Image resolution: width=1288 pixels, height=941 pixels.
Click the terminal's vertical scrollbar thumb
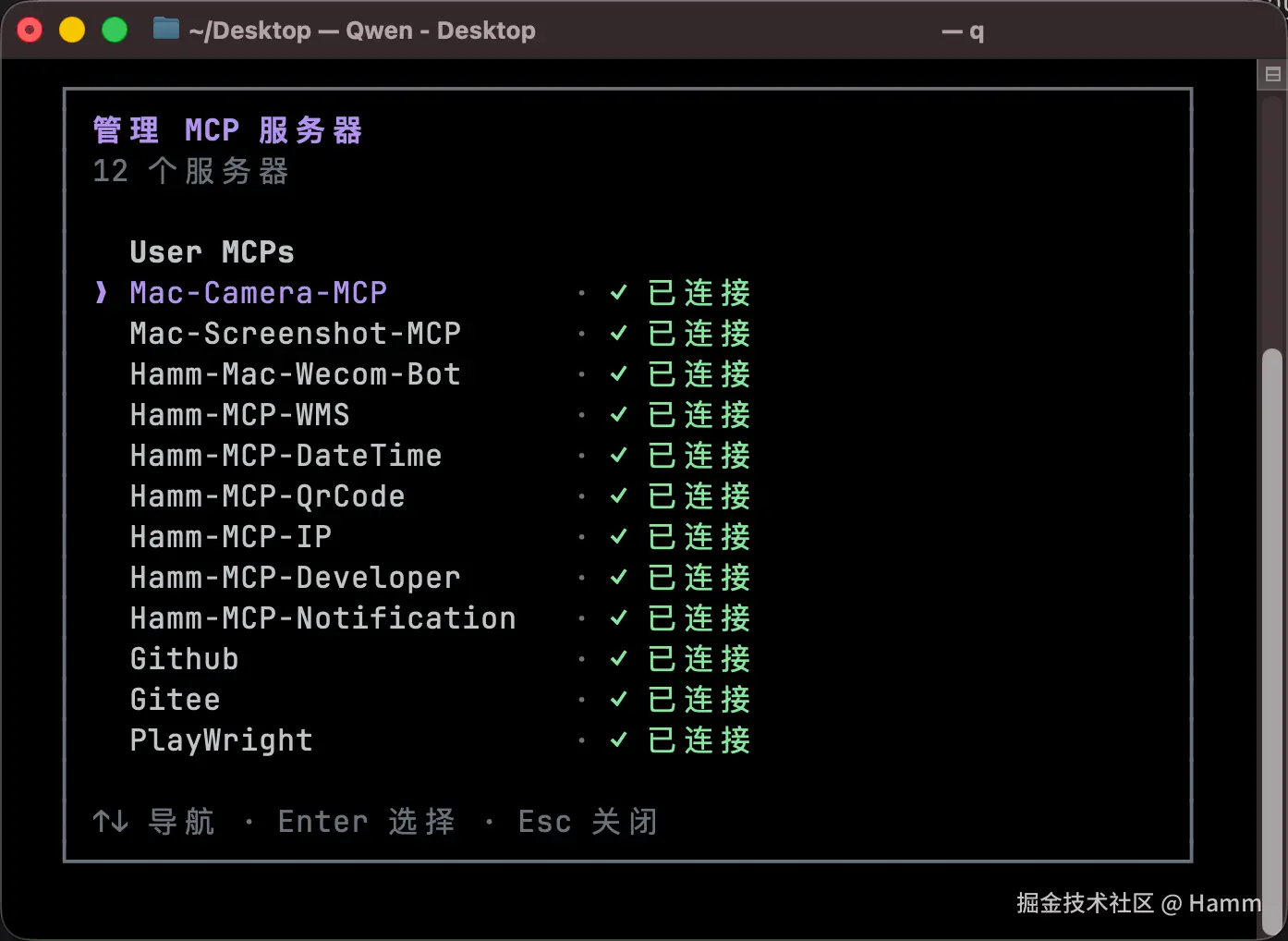1271,638
